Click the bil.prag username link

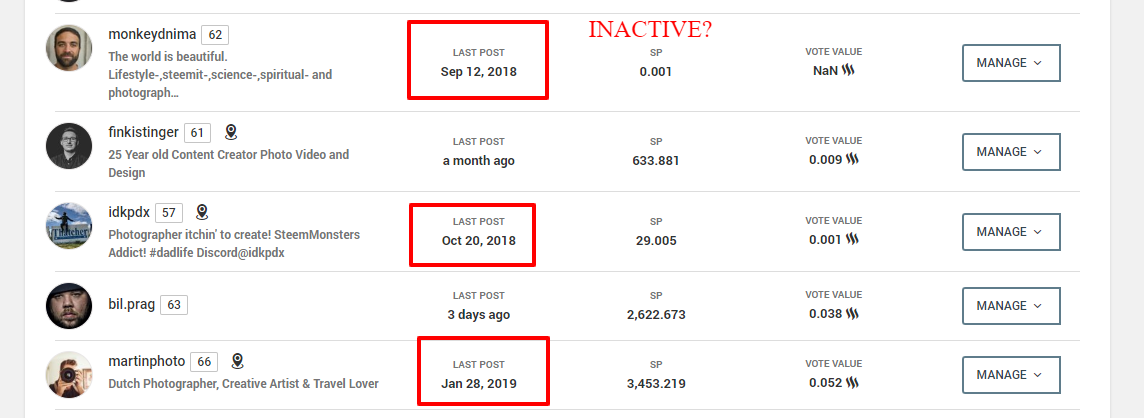tap(131, 304)
